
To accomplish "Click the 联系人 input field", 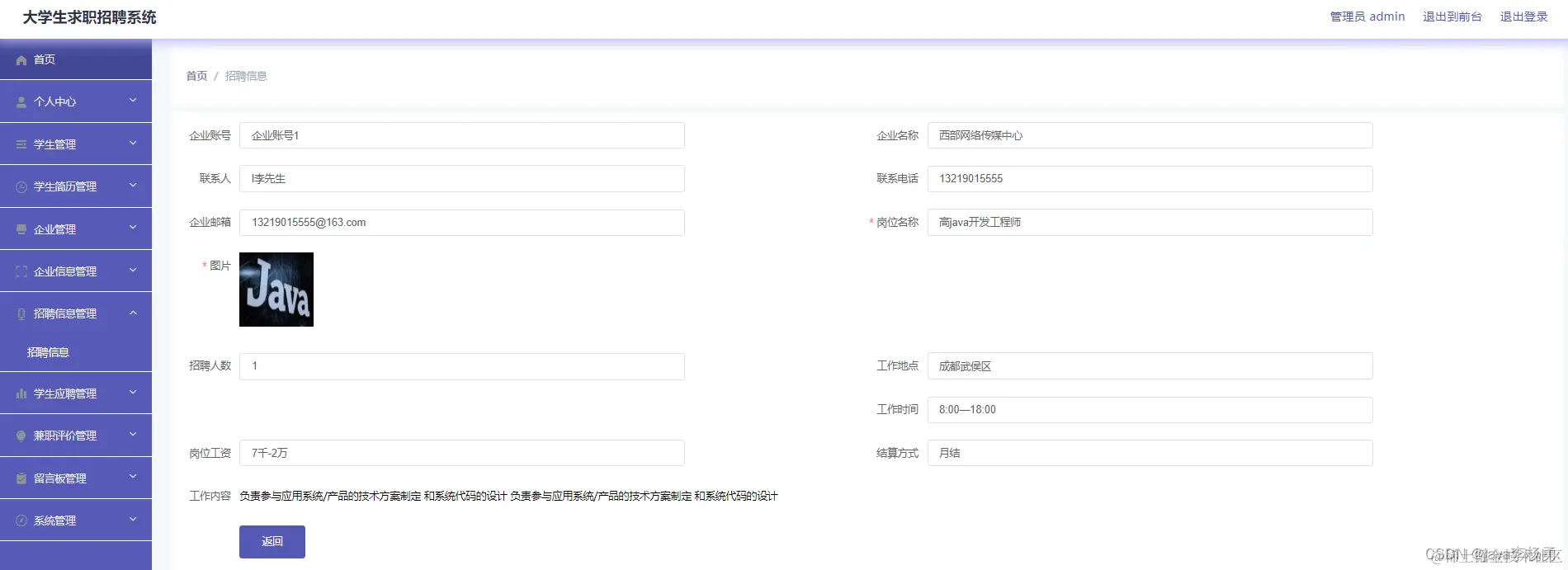I will tap(462, 179).
